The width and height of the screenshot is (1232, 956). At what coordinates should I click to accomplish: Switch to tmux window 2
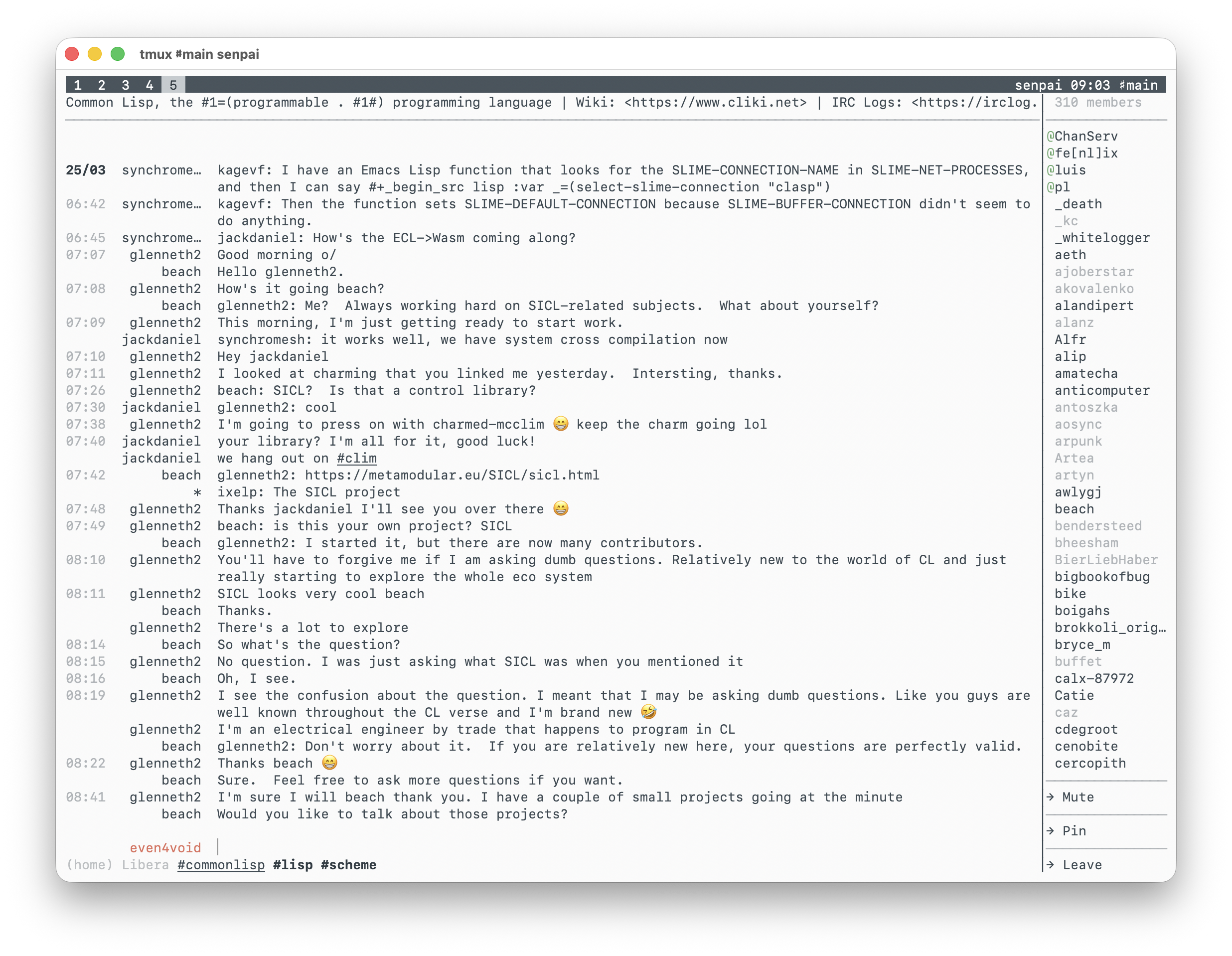(102, 85)
